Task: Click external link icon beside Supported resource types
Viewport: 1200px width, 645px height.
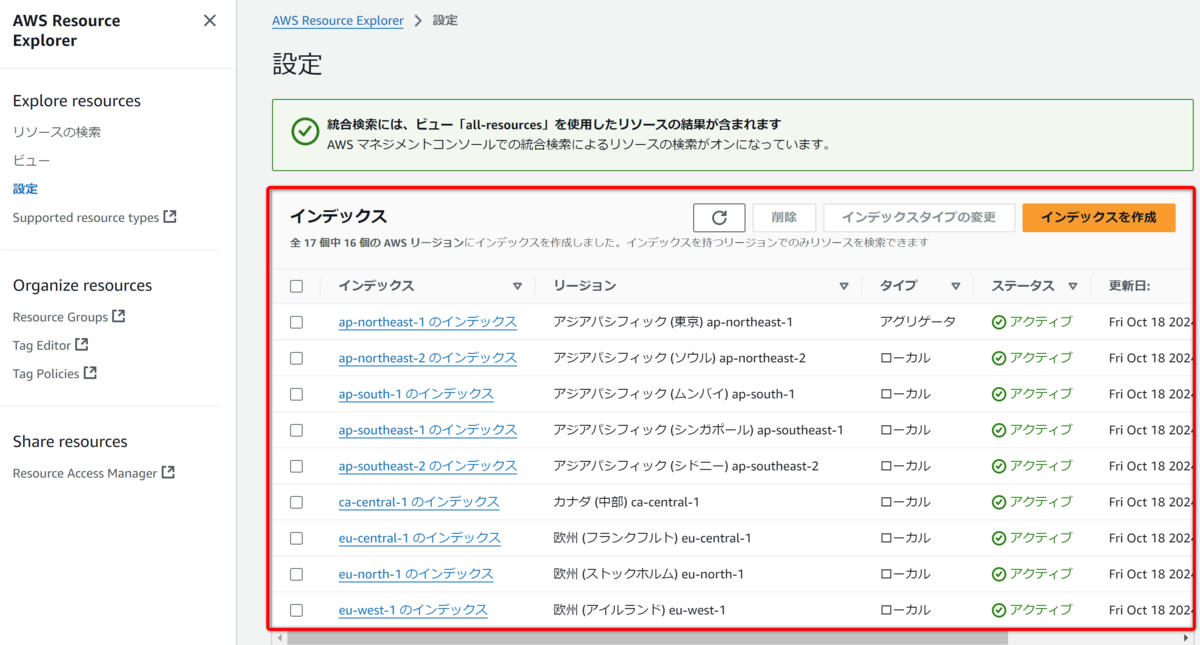Action: coord(170,216)
